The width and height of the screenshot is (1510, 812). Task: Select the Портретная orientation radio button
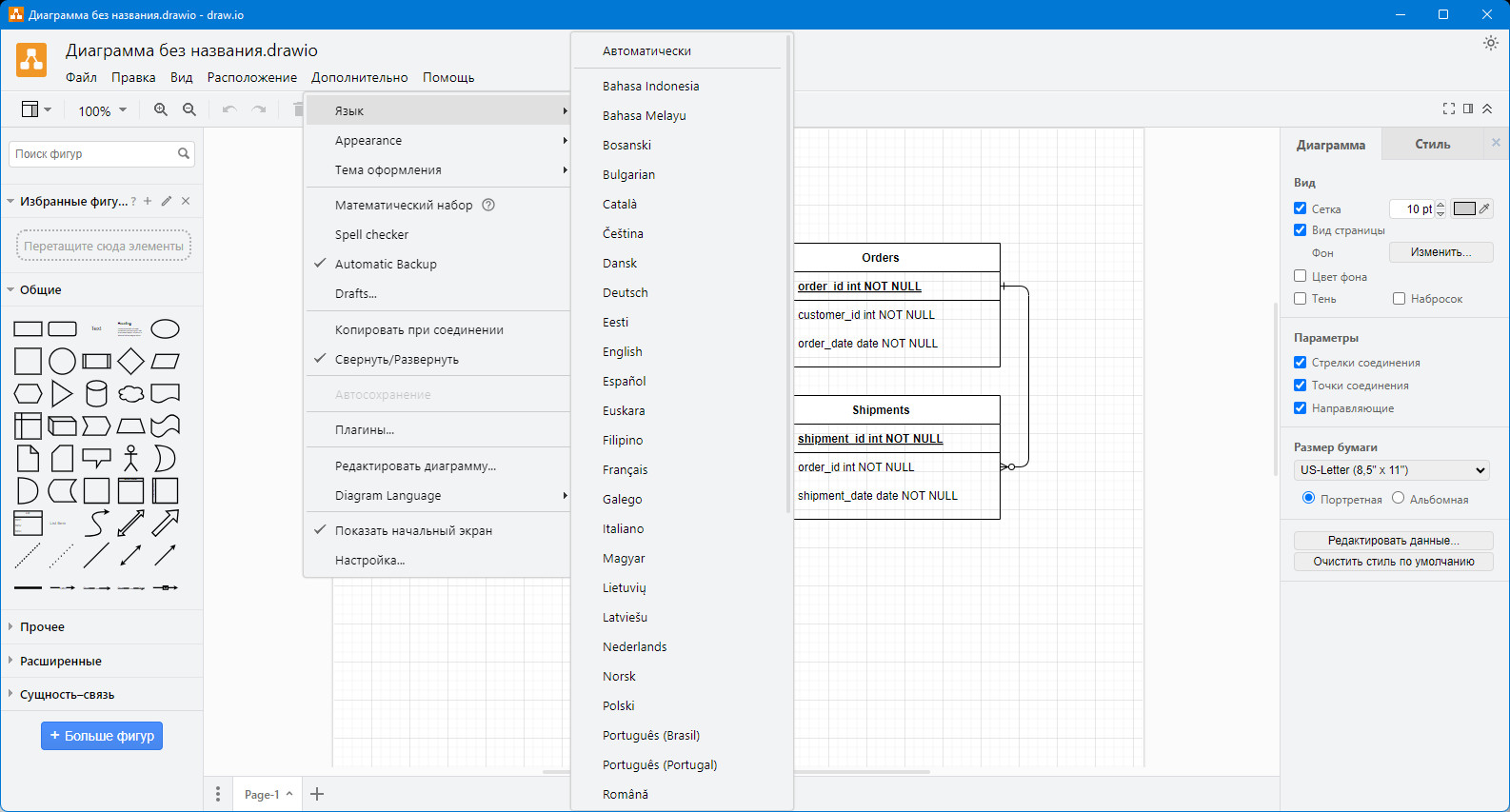click(x=1308, y=498)
